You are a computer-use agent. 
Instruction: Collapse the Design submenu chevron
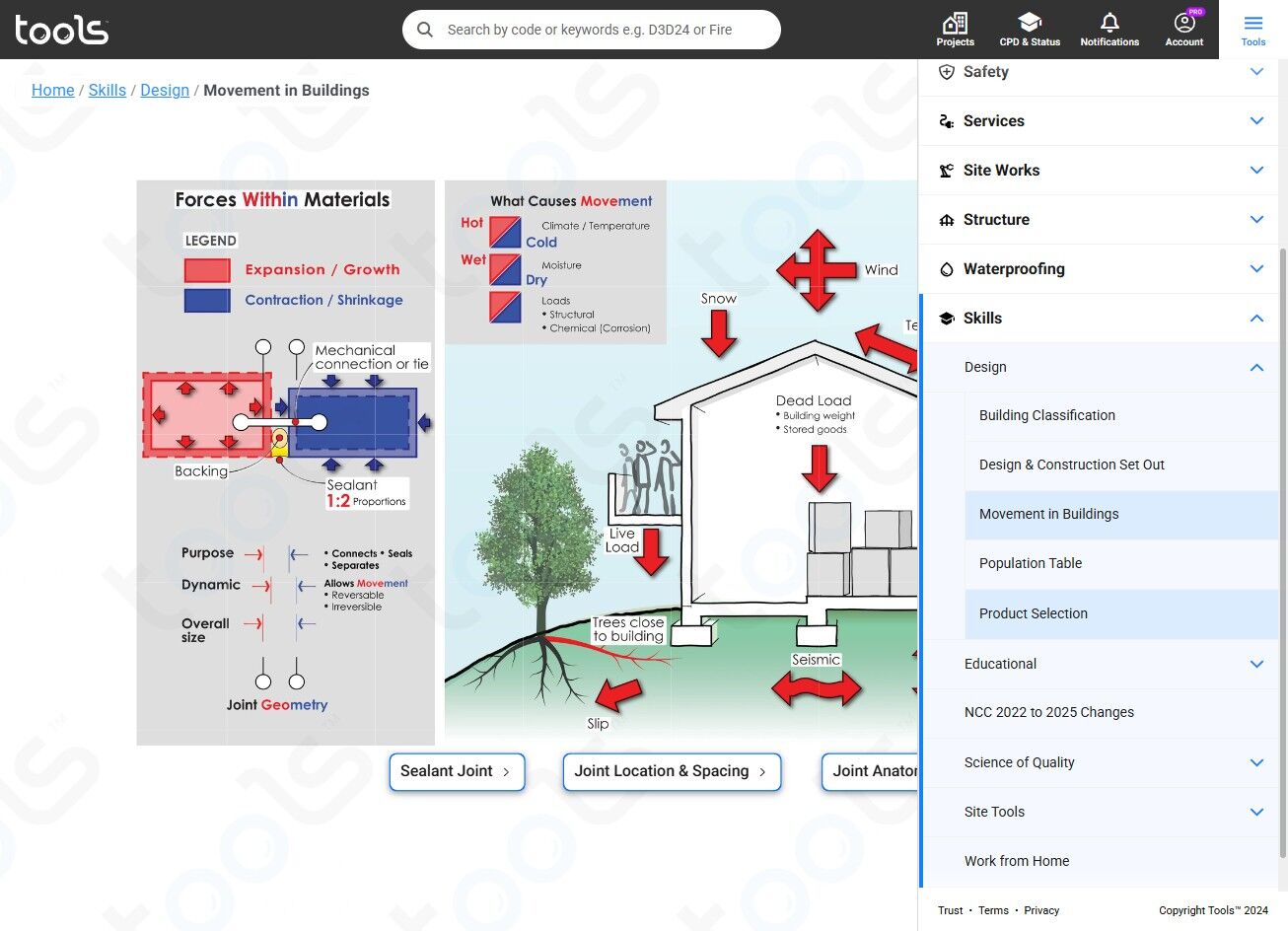[1256, 368]
